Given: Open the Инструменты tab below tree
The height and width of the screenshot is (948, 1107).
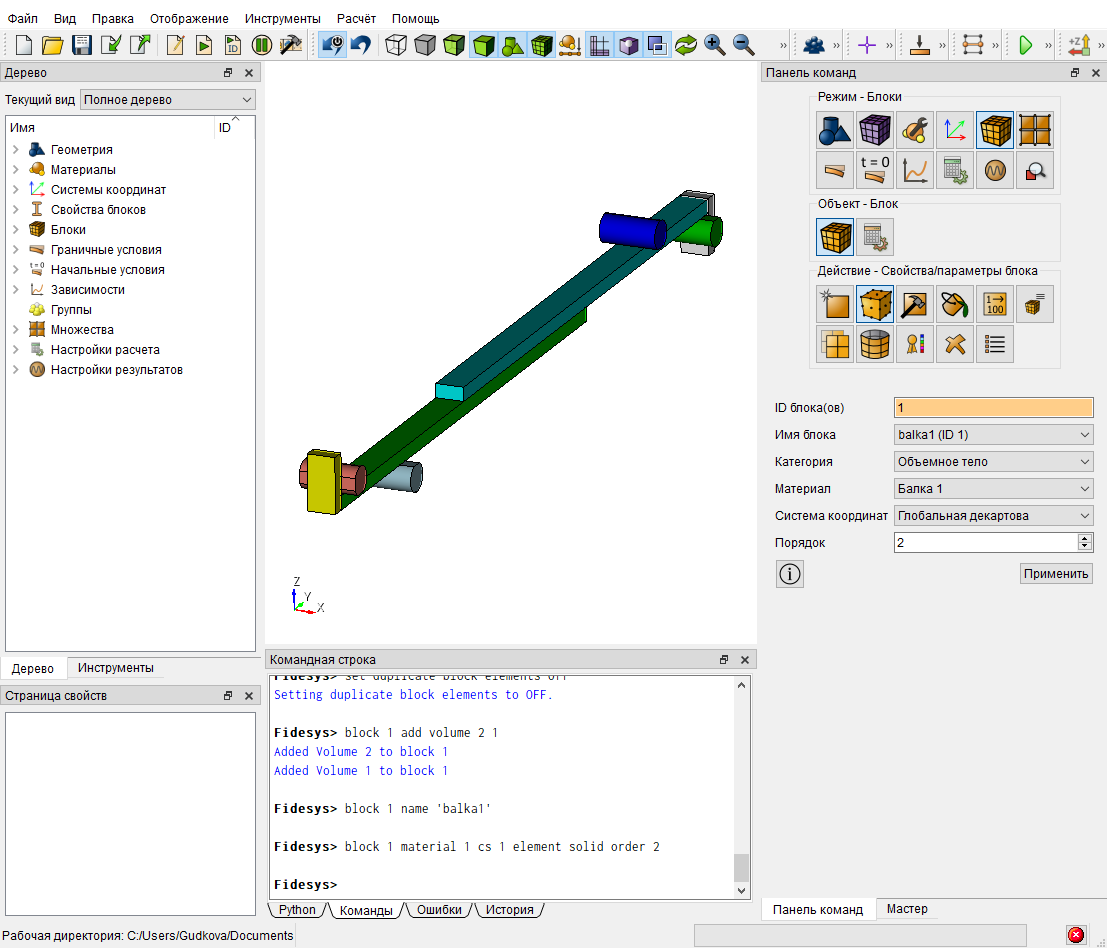Looking at the screenshot, I should (x=115, y=668).
